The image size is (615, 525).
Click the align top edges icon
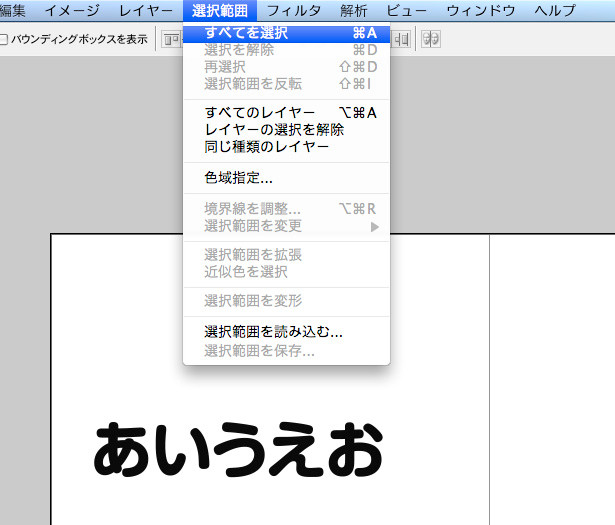tap(172, 39)
